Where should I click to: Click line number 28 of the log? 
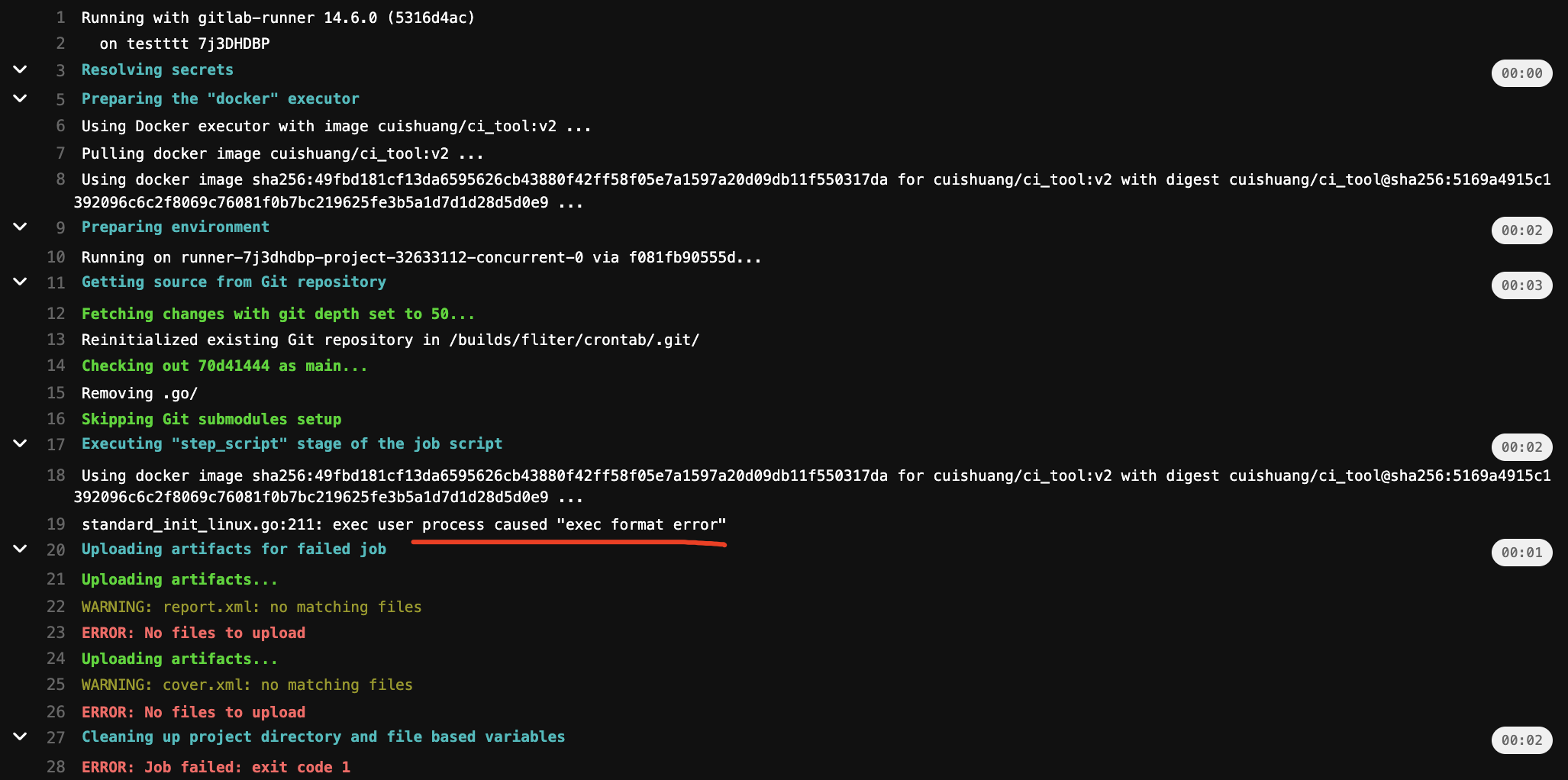[x=56, y=767]
